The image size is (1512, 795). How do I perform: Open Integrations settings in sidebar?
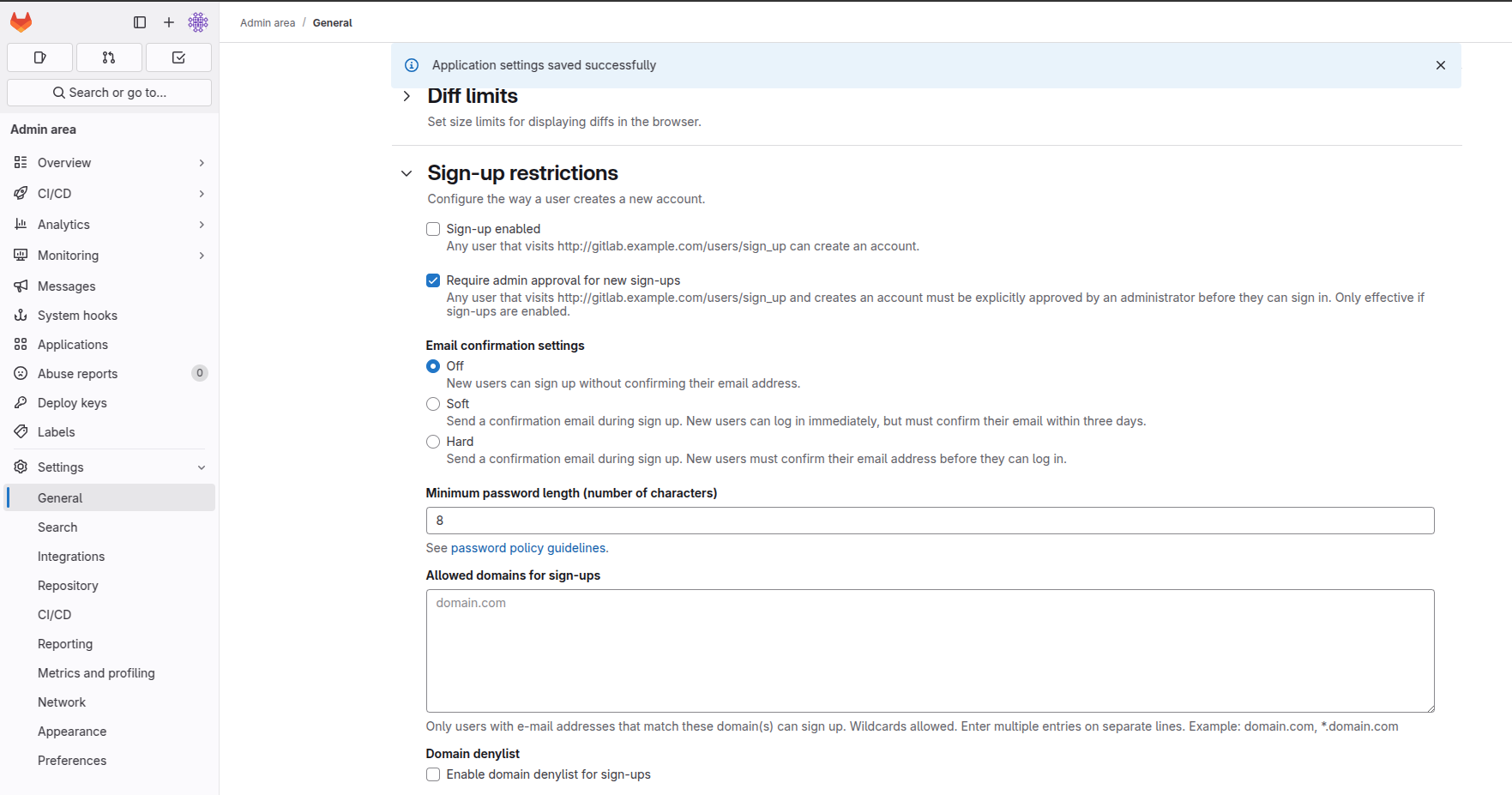[x=71, y=557]
